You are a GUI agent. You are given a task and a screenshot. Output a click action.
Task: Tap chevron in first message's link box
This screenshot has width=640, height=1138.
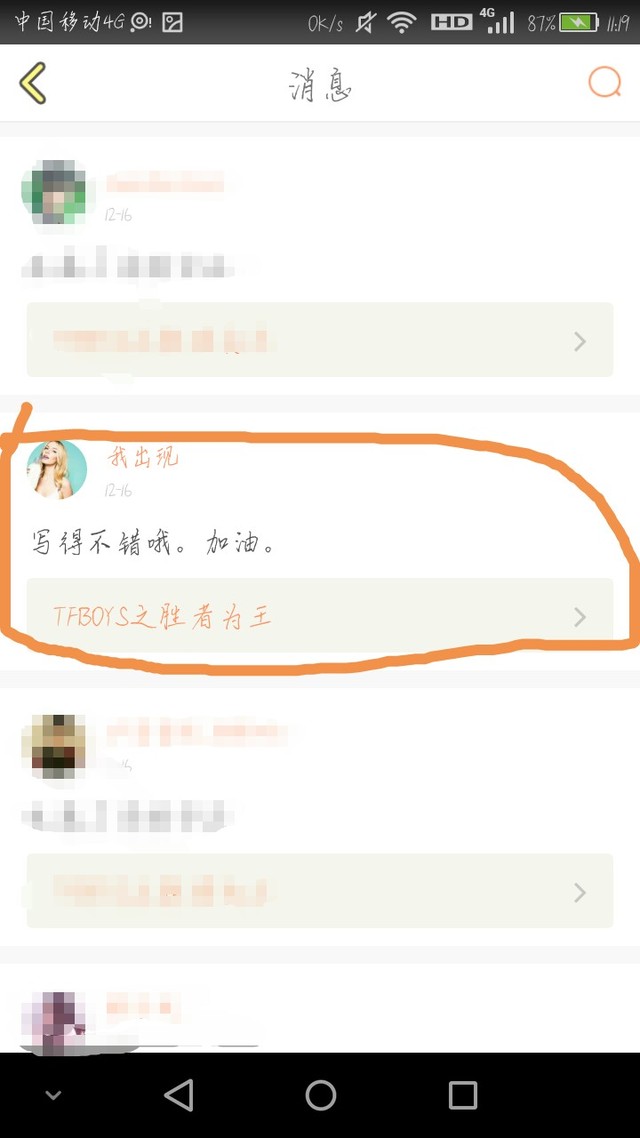pyautogui.click(x=580, y=341)
